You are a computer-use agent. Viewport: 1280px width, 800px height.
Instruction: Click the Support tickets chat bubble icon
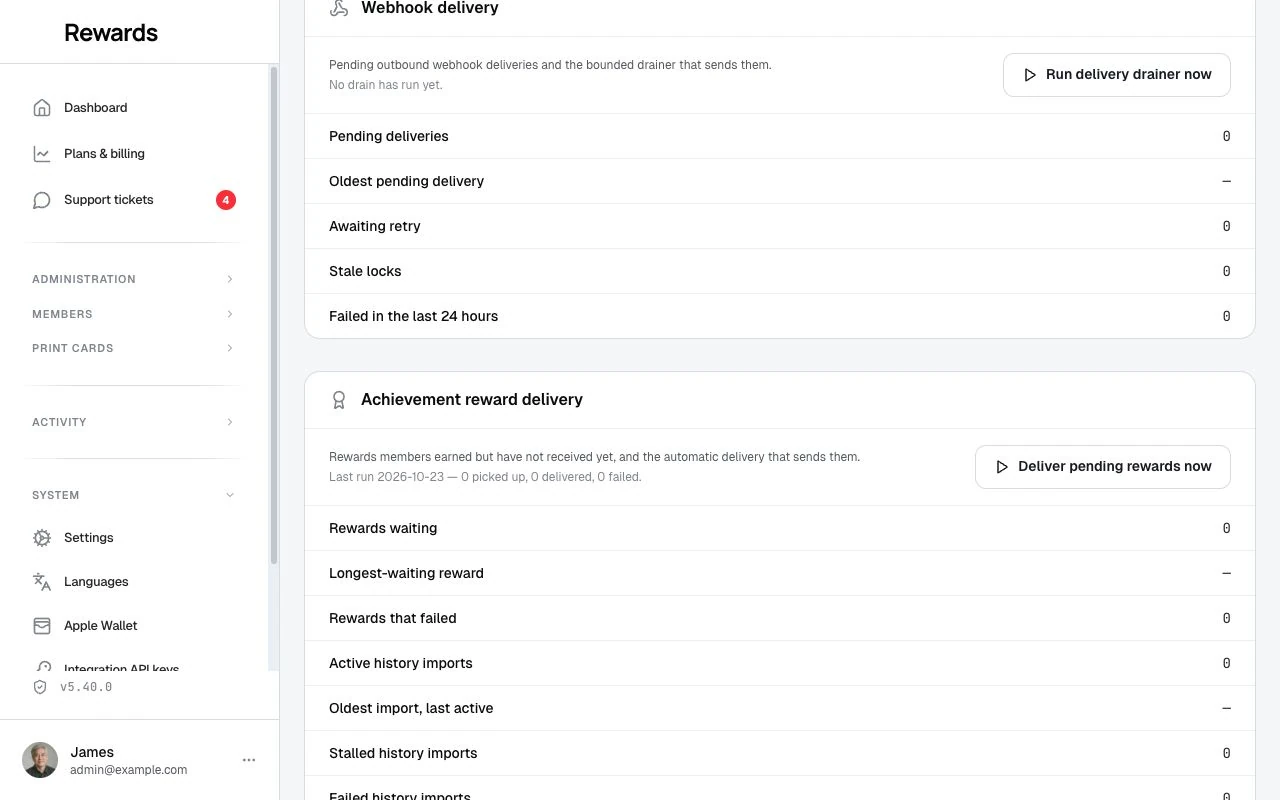pos(42,200)
